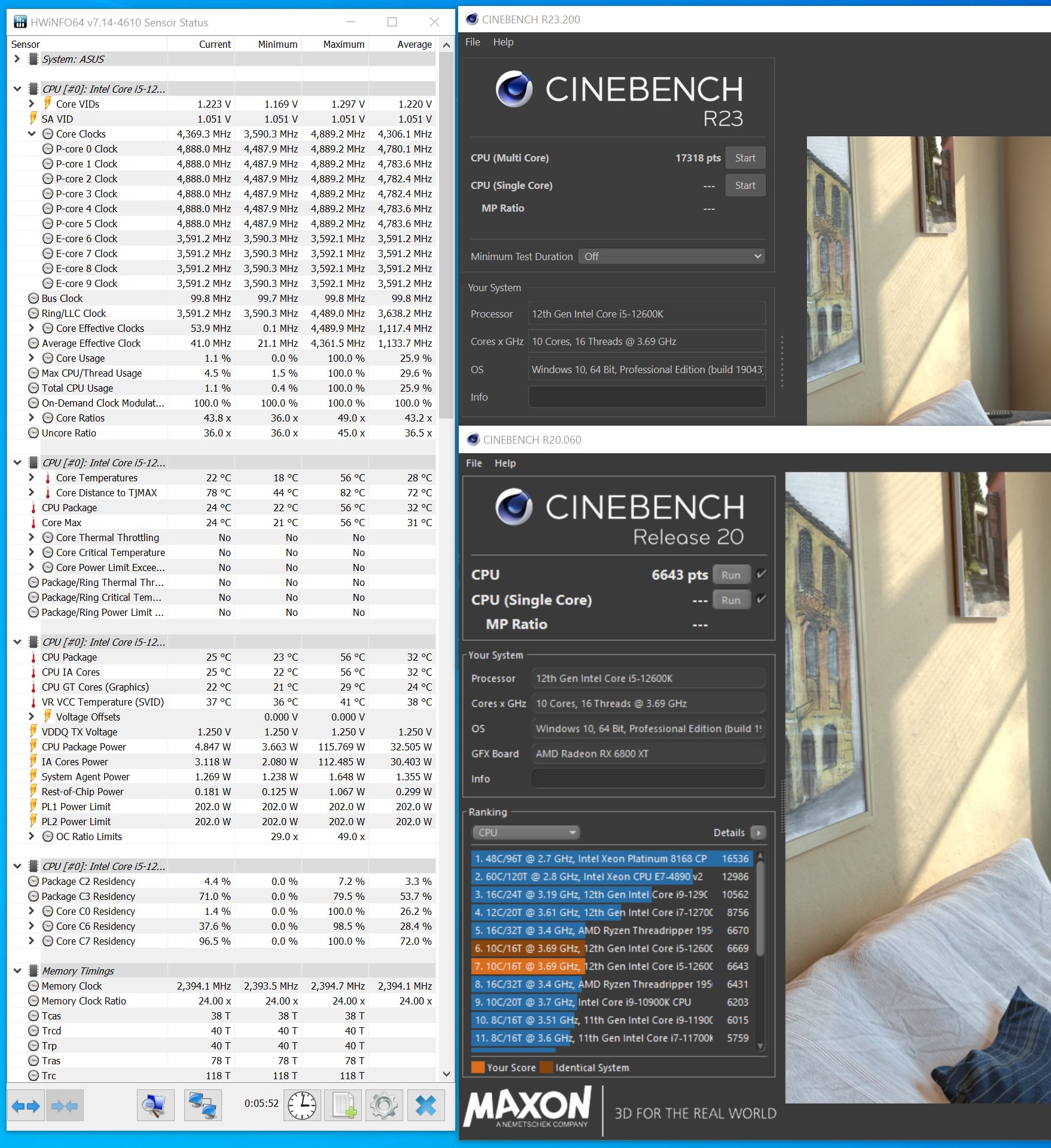Open HWiNFO sensor settings gear
The image size is (1051, 1148).
point(383,1106)
